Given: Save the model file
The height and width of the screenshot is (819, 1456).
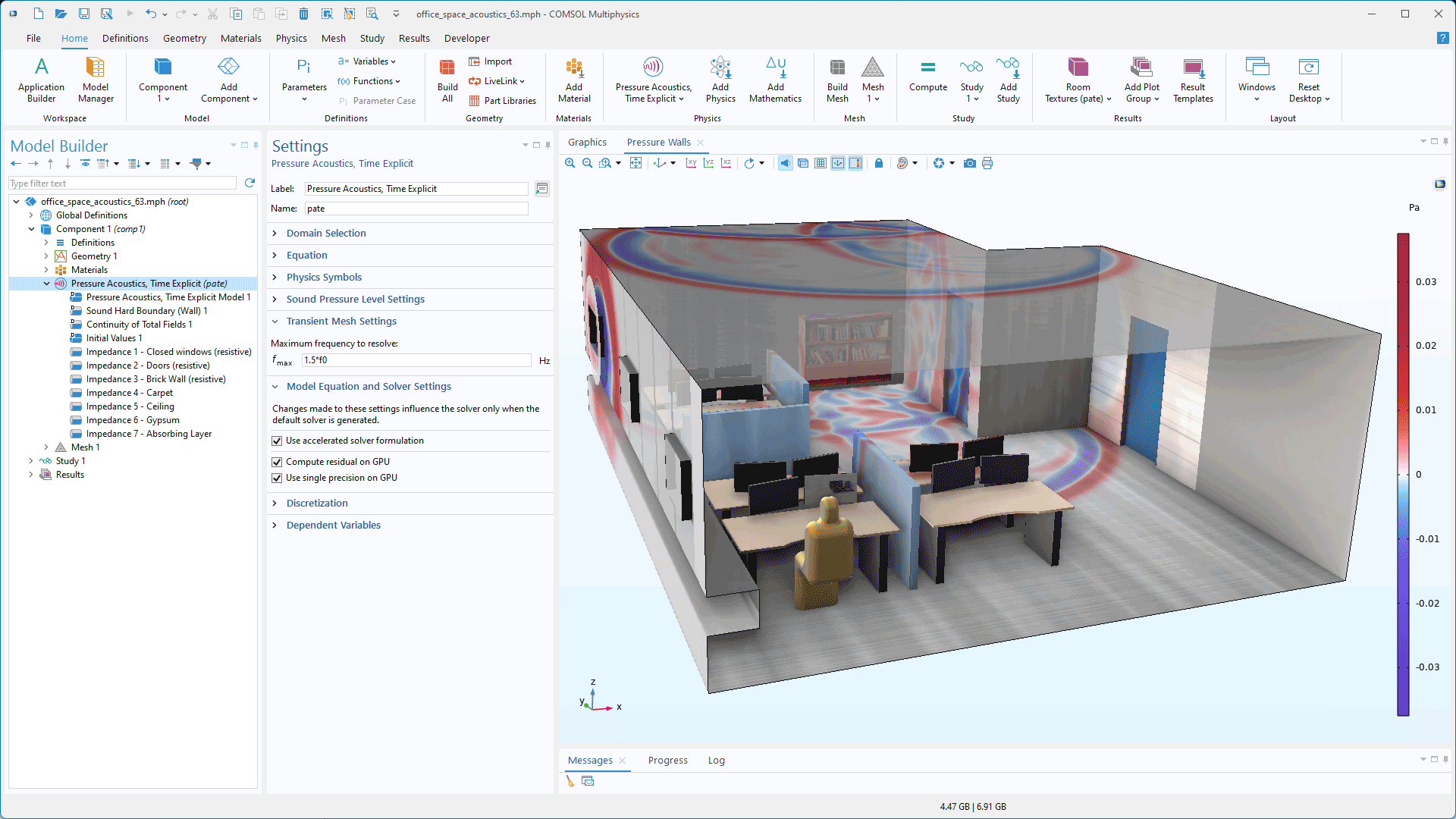Looking at the screenshot, I should [84, 14].
